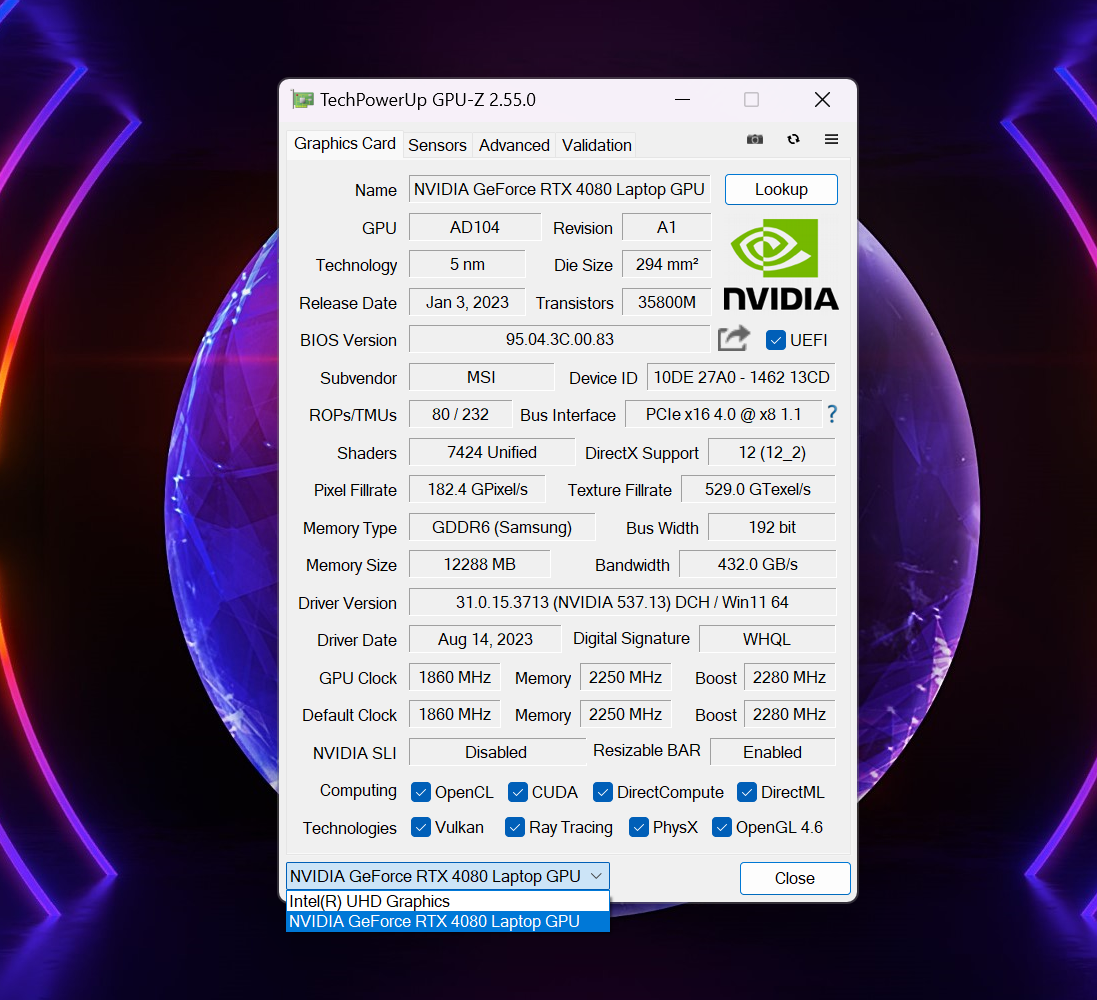Click the Resizable BAR value Enabled

772,752
